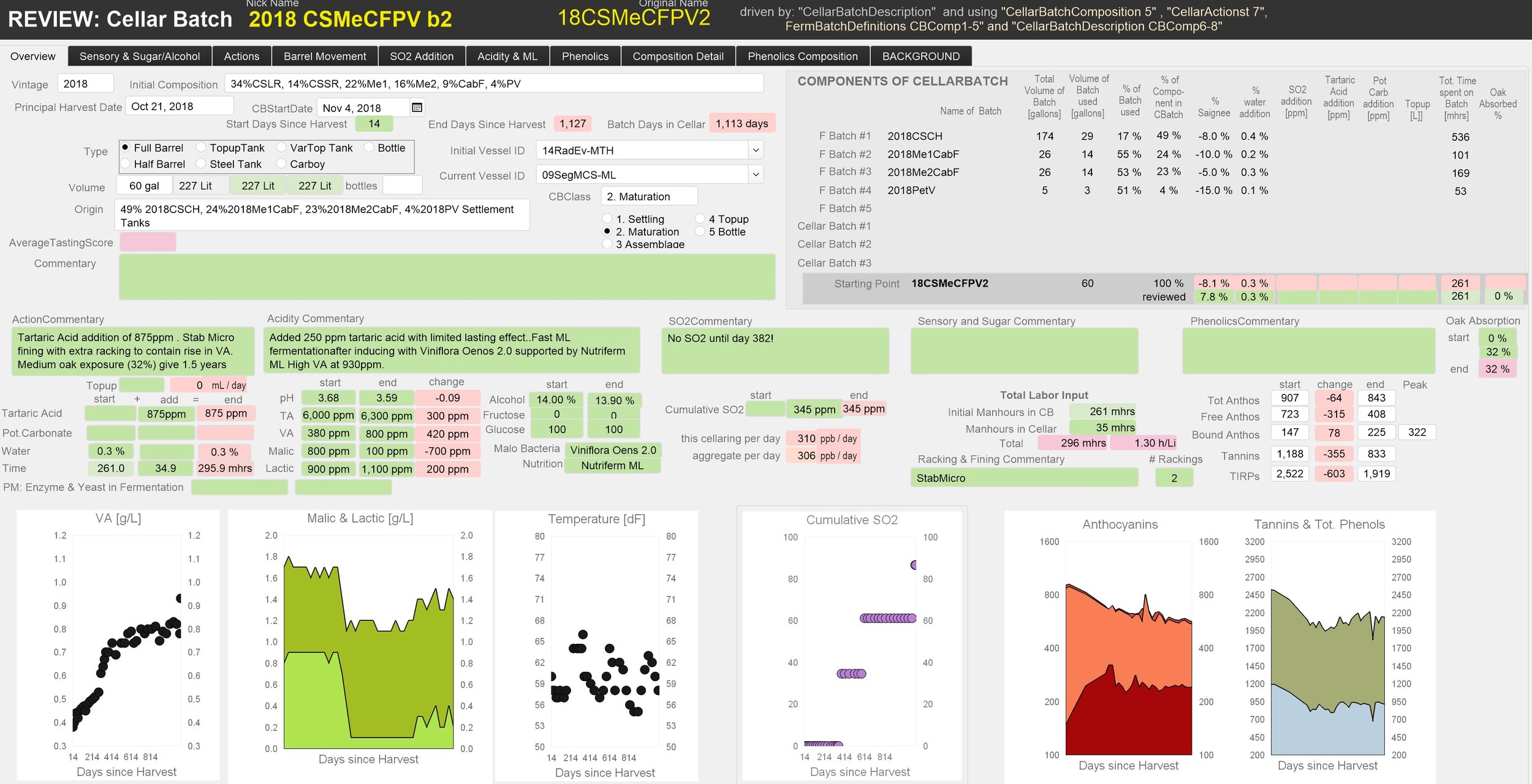Click the SO2Commentary text box
Viewport: 1532px width, 784px height.
(x=775, y=352)
